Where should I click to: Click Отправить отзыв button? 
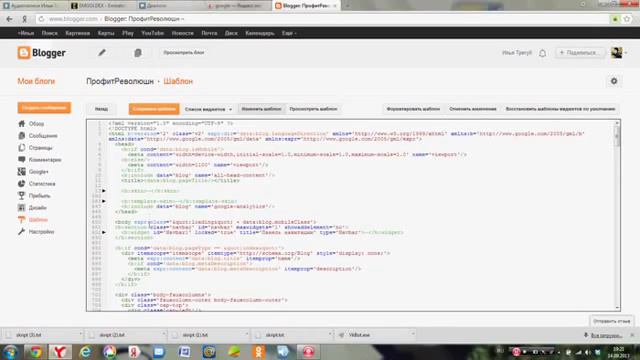(611, 321)
